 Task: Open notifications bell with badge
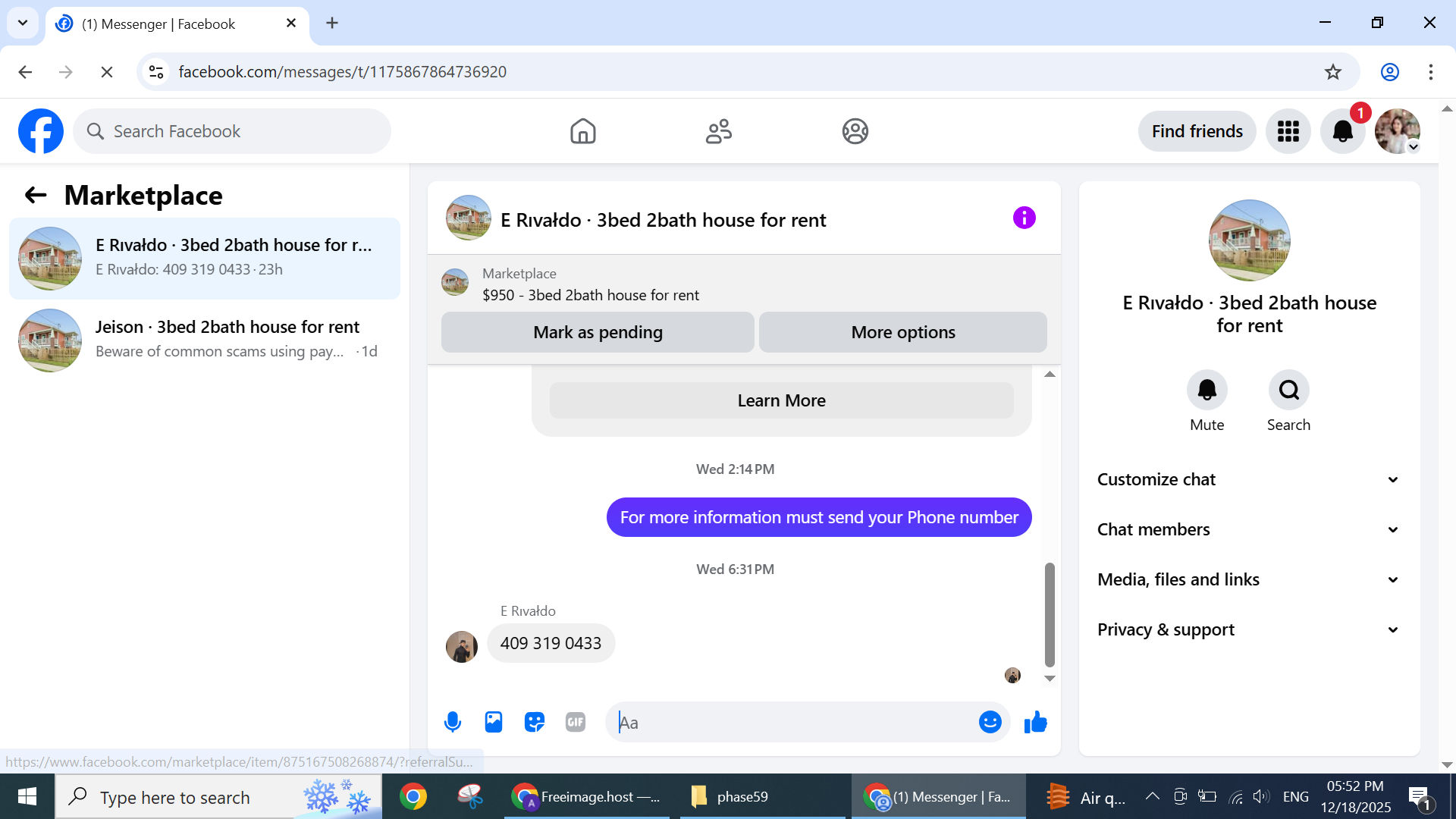[1343, 131]
